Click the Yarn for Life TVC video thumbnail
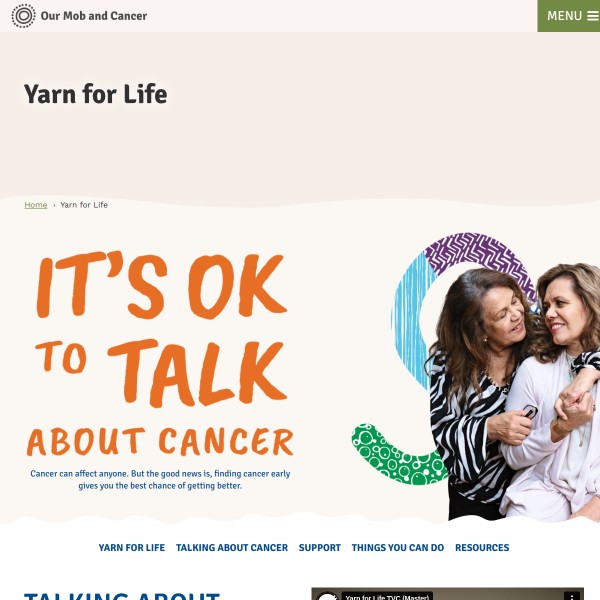This screenshot has width=600, height=600. [x=447, y=594]
